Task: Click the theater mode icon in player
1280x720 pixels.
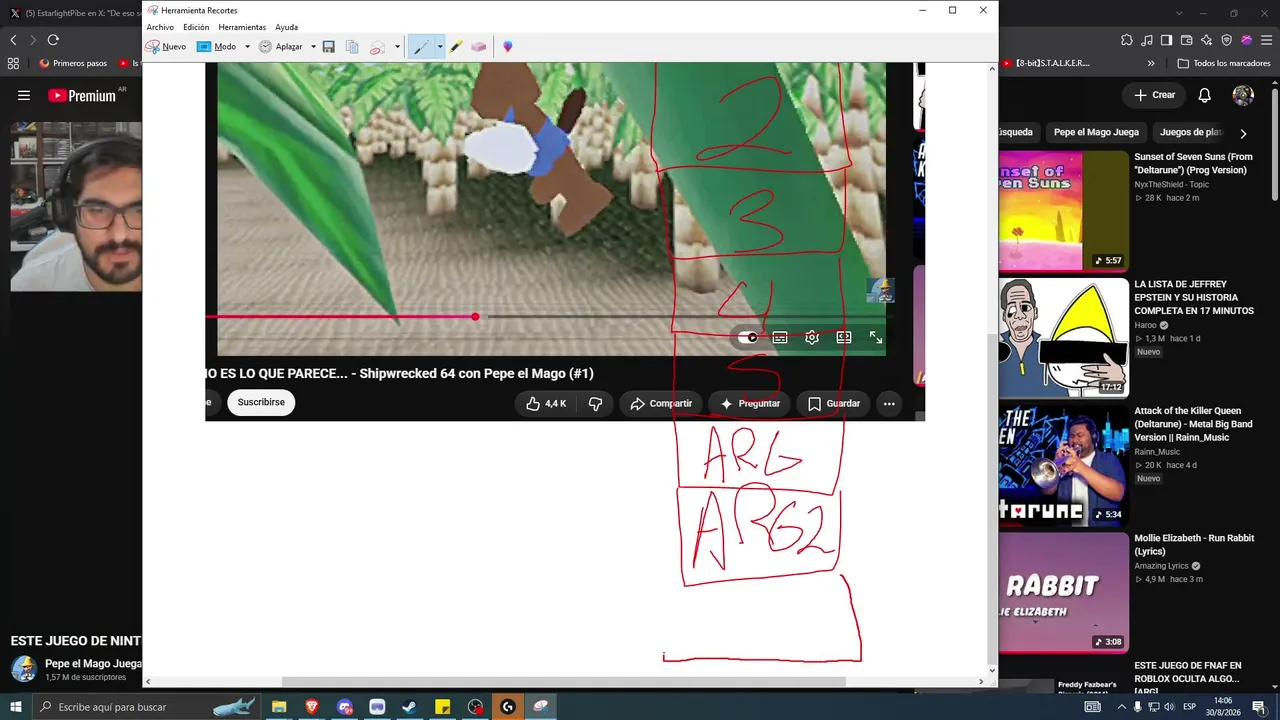Action: click(844, 338)
